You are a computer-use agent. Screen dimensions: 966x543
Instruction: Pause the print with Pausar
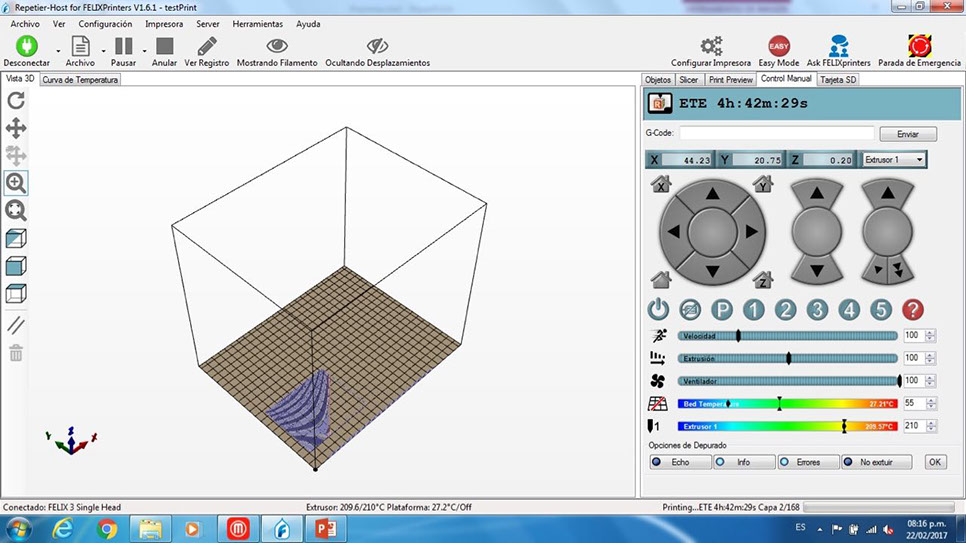[123, 46]
